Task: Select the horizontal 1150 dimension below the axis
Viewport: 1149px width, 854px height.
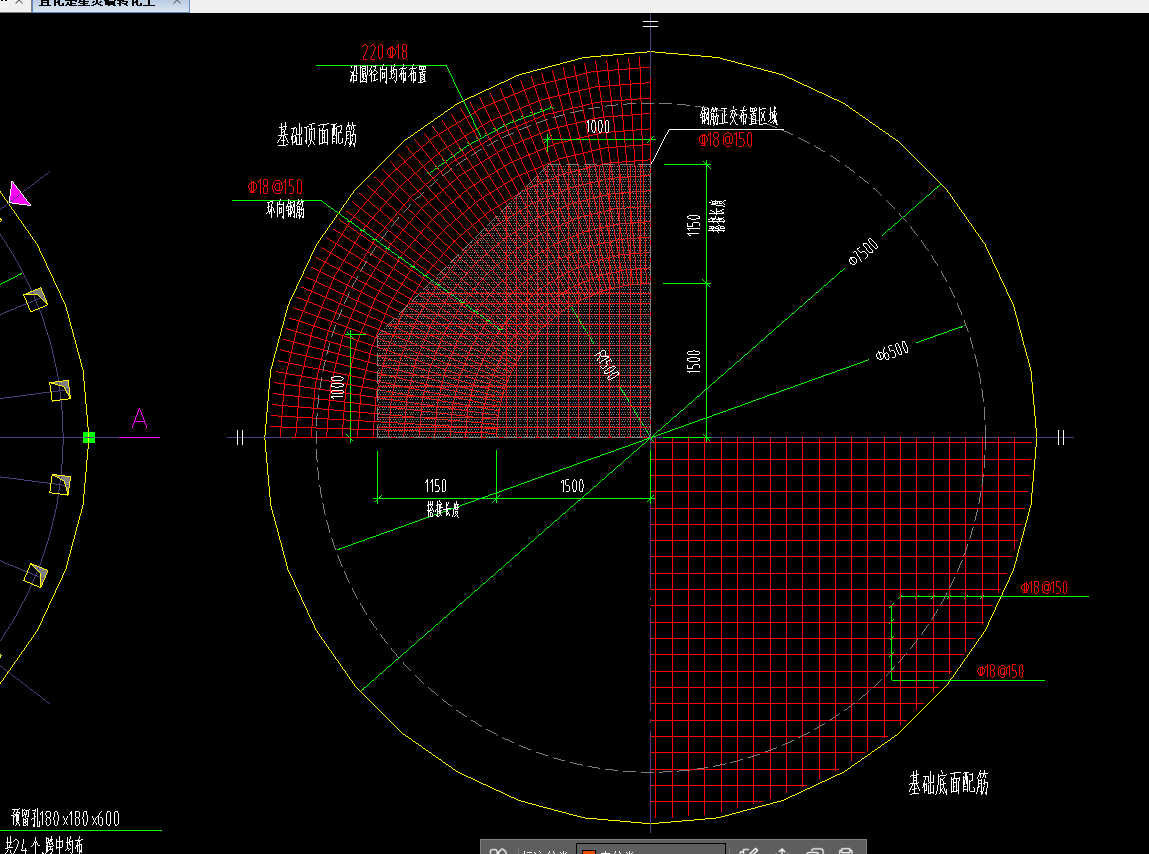Action: [435, 486]
